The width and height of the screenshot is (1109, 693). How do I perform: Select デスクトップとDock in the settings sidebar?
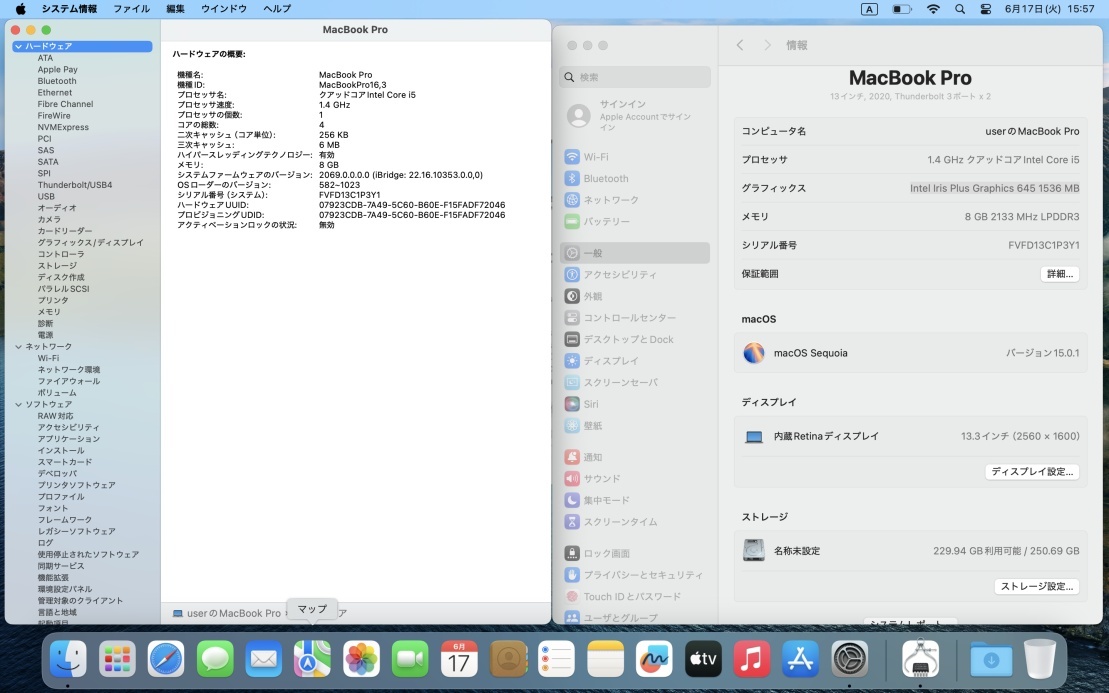pyautogui.click(x=634, y=339)
